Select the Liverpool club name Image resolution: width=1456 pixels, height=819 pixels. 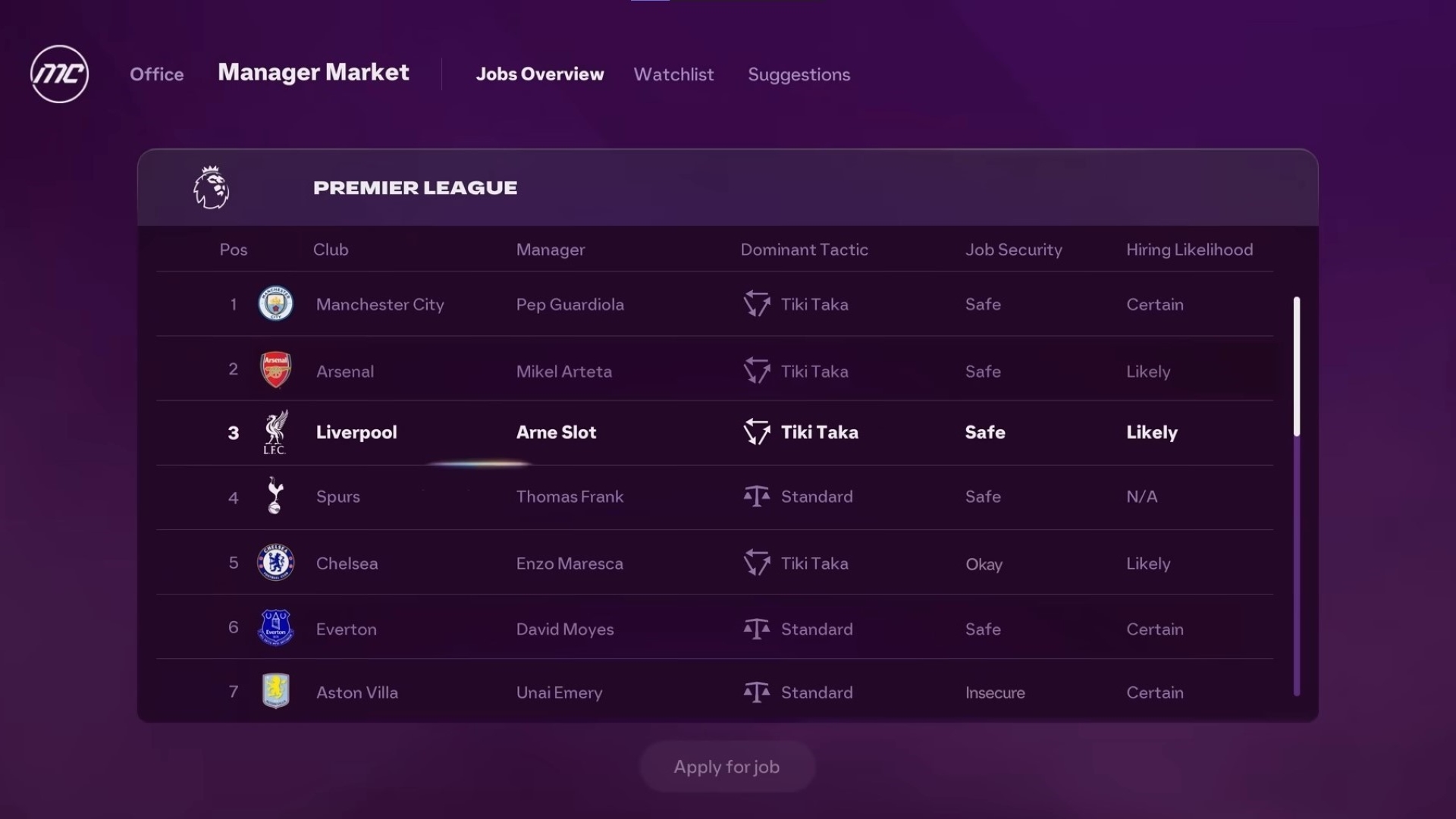coord(356,432)
